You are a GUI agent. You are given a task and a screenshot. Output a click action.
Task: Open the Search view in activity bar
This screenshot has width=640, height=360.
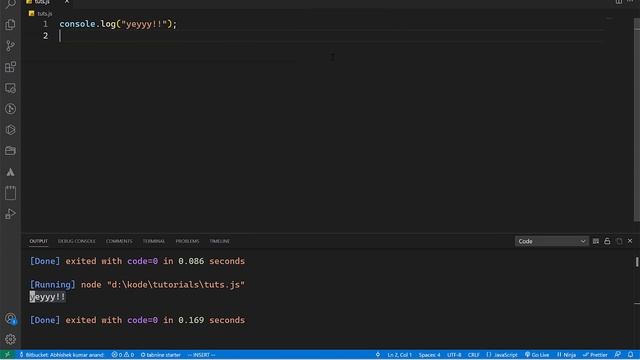(x=10, y=4)
